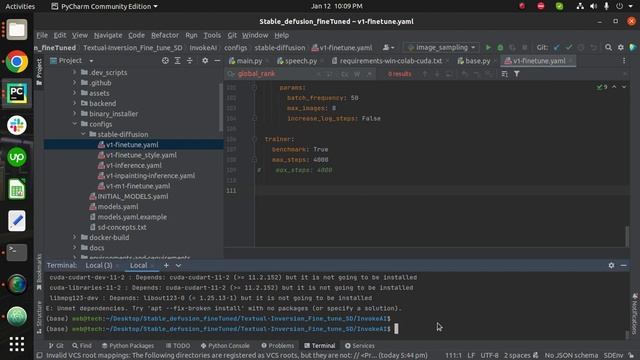Click the Git commit checkmark icon
Image resolution: width=640 pixels, height=360 pixels.
point(569,47)
